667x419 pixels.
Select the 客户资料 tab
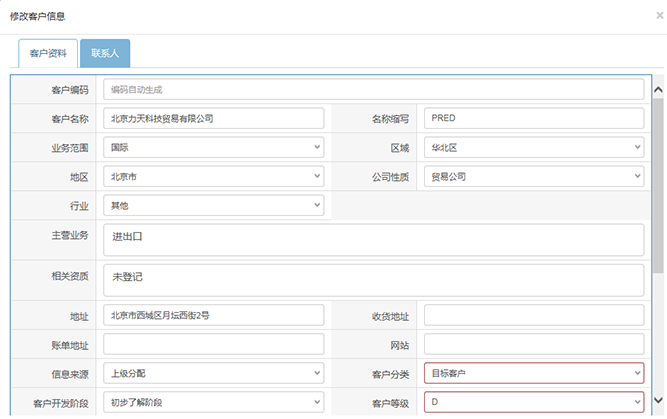click(x=48, y=54)
